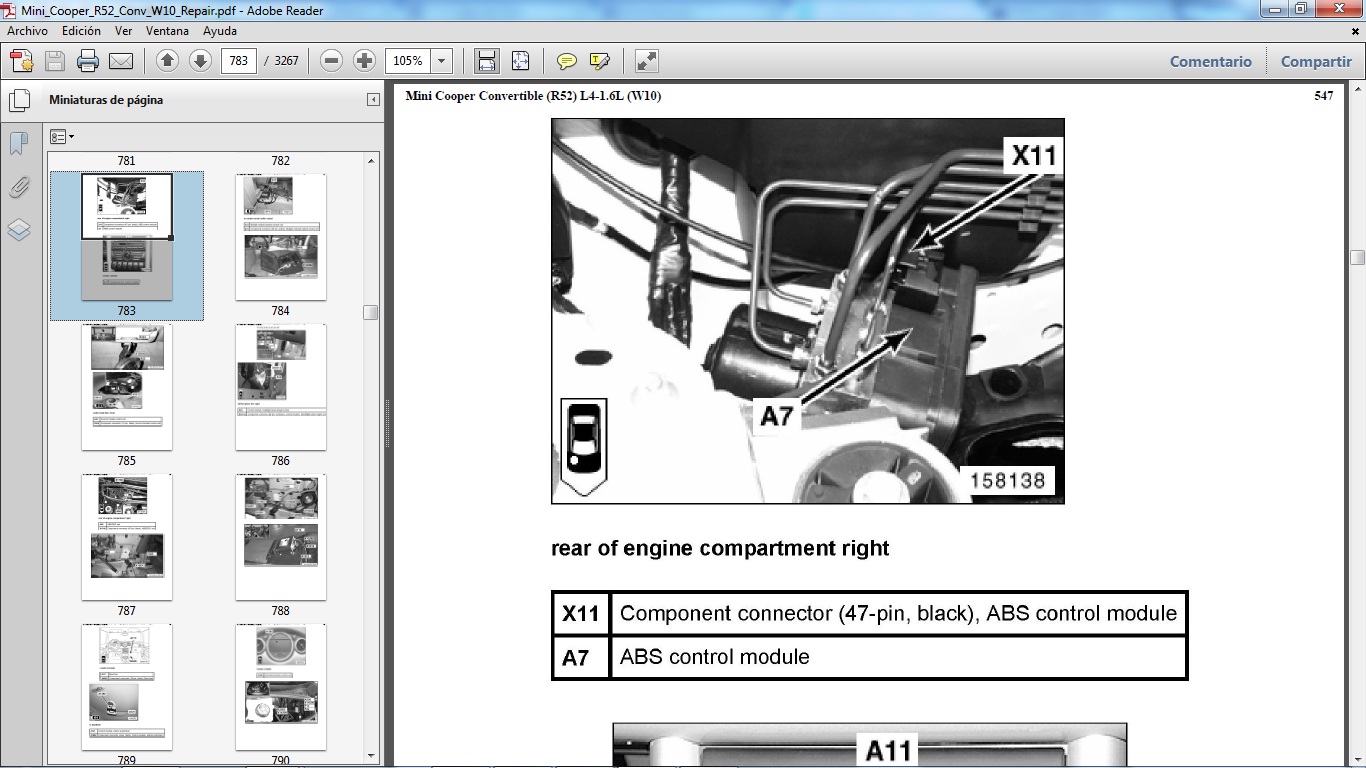Add a sticky note comment
Image resolution: width=1366 pixels, height=768 pixels.
point(567,61)
